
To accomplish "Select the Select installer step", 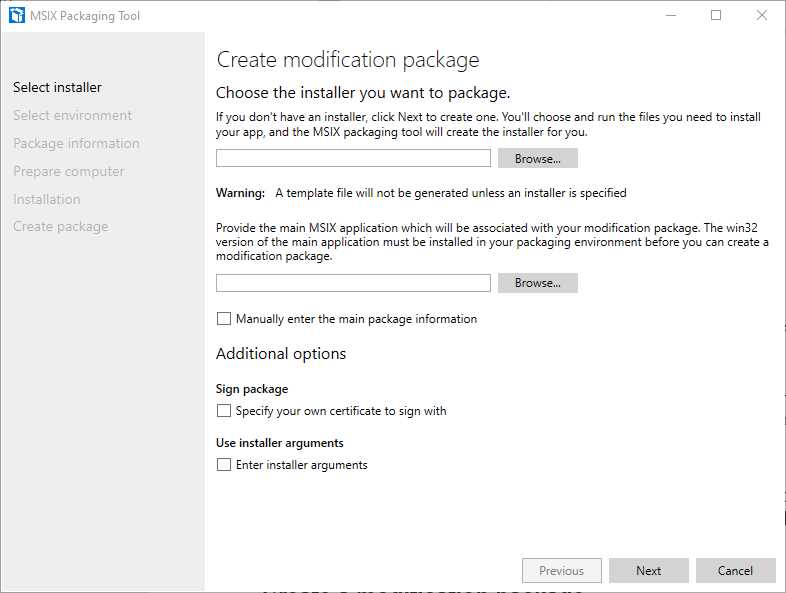I will (x=57, y=87).
